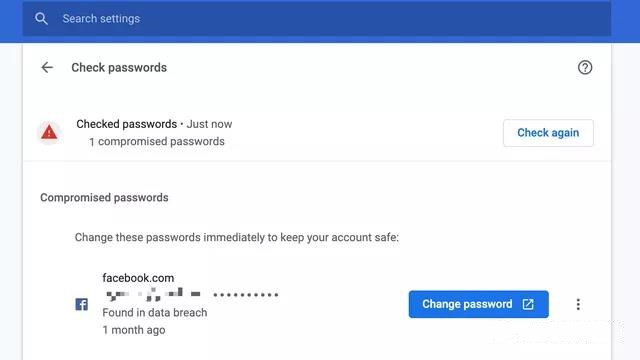Click the hidden password dots
The height and width of the screenshot is (360, 640).
[246, 294]
